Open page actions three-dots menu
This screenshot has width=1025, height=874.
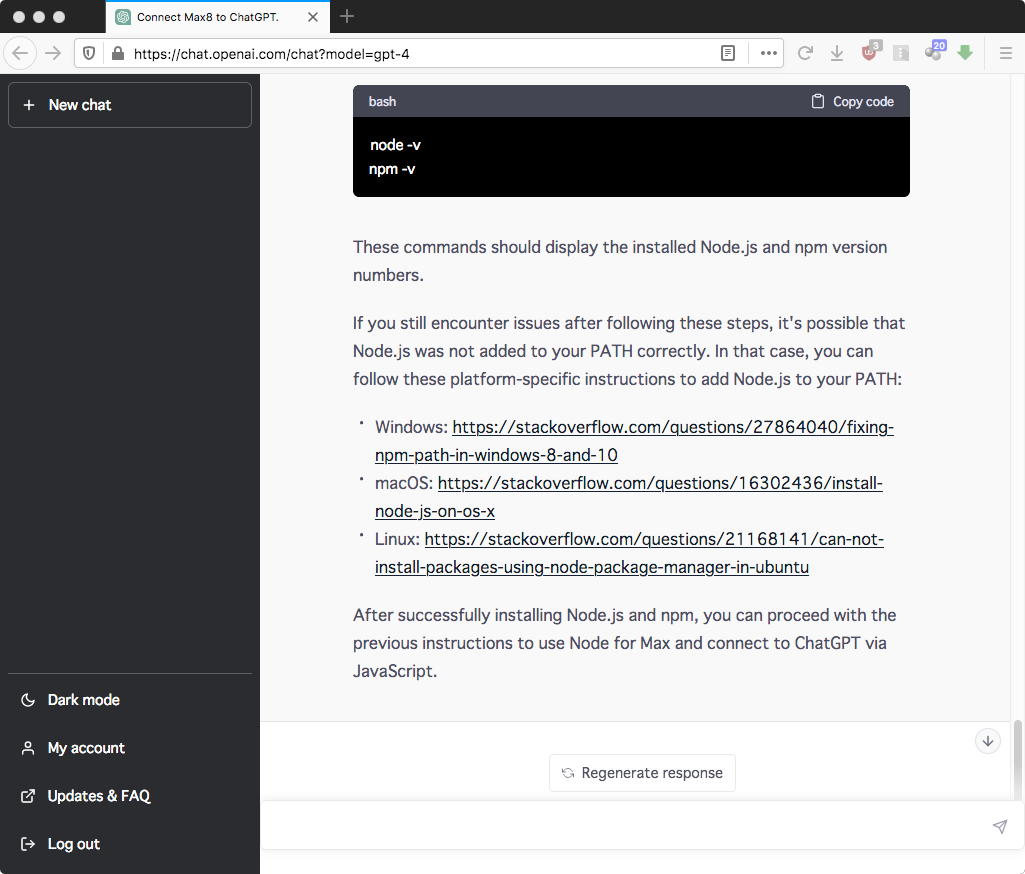pos(769,54)
